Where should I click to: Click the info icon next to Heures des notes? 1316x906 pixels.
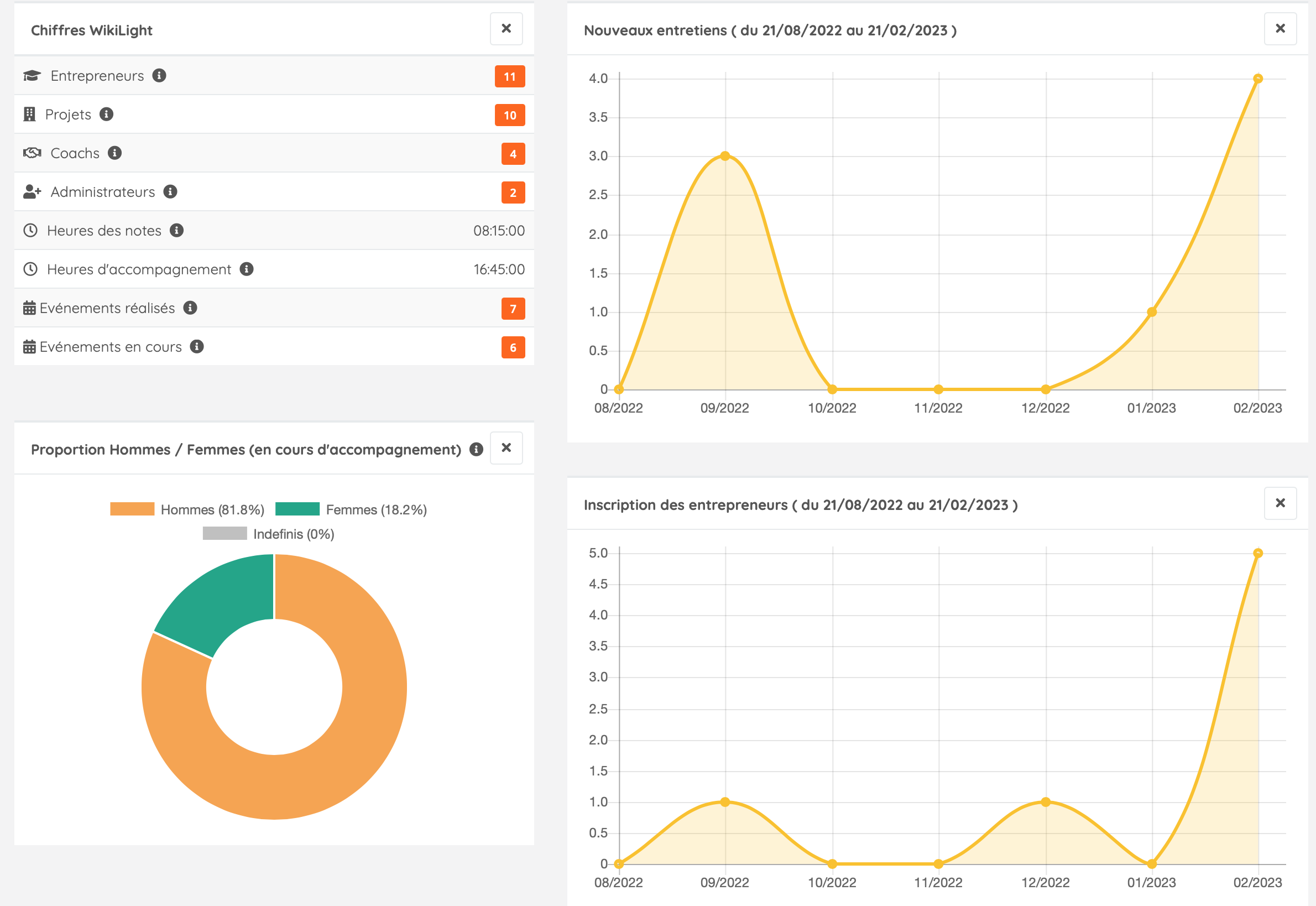pos(176,231)
